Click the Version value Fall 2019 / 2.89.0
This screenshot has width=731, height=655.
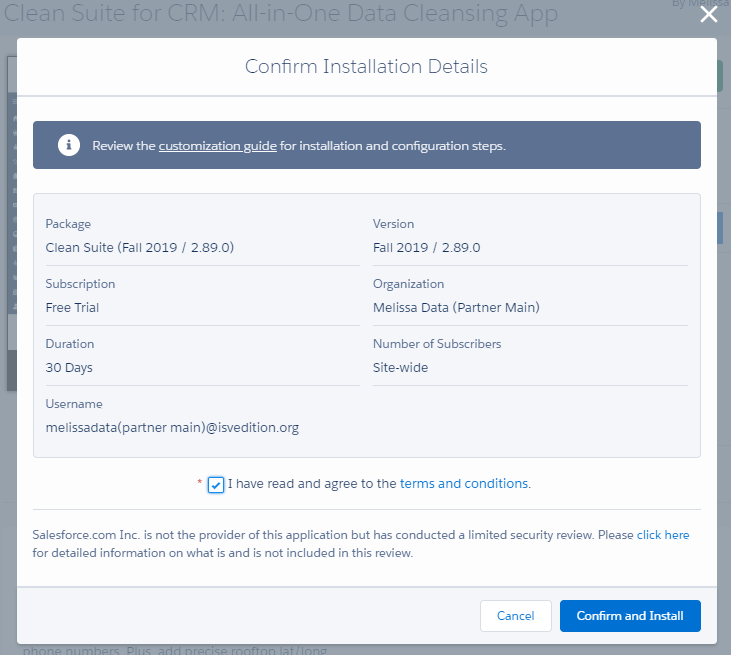click(426, 248)
